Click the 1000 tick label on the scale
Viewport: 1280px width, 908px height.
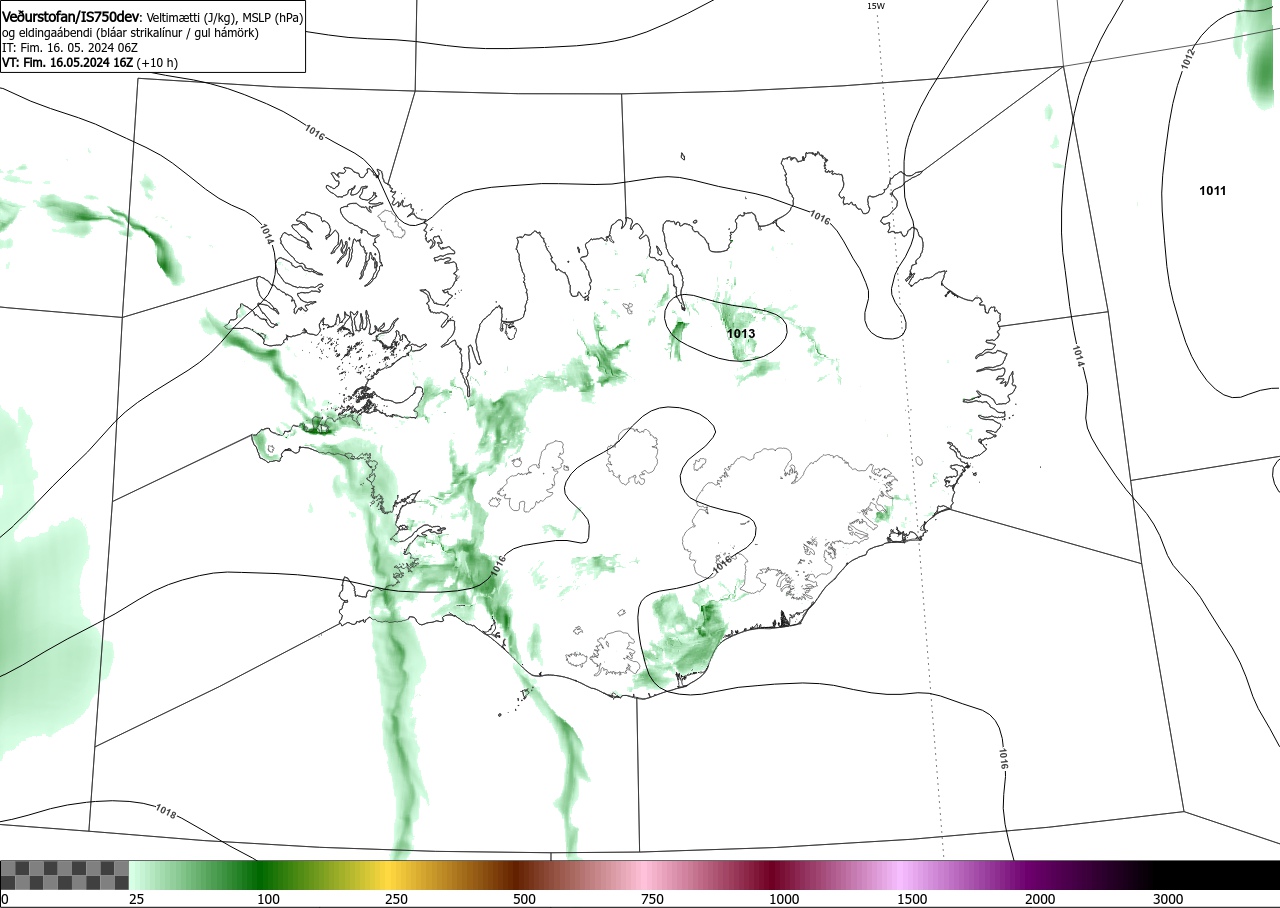784,899
